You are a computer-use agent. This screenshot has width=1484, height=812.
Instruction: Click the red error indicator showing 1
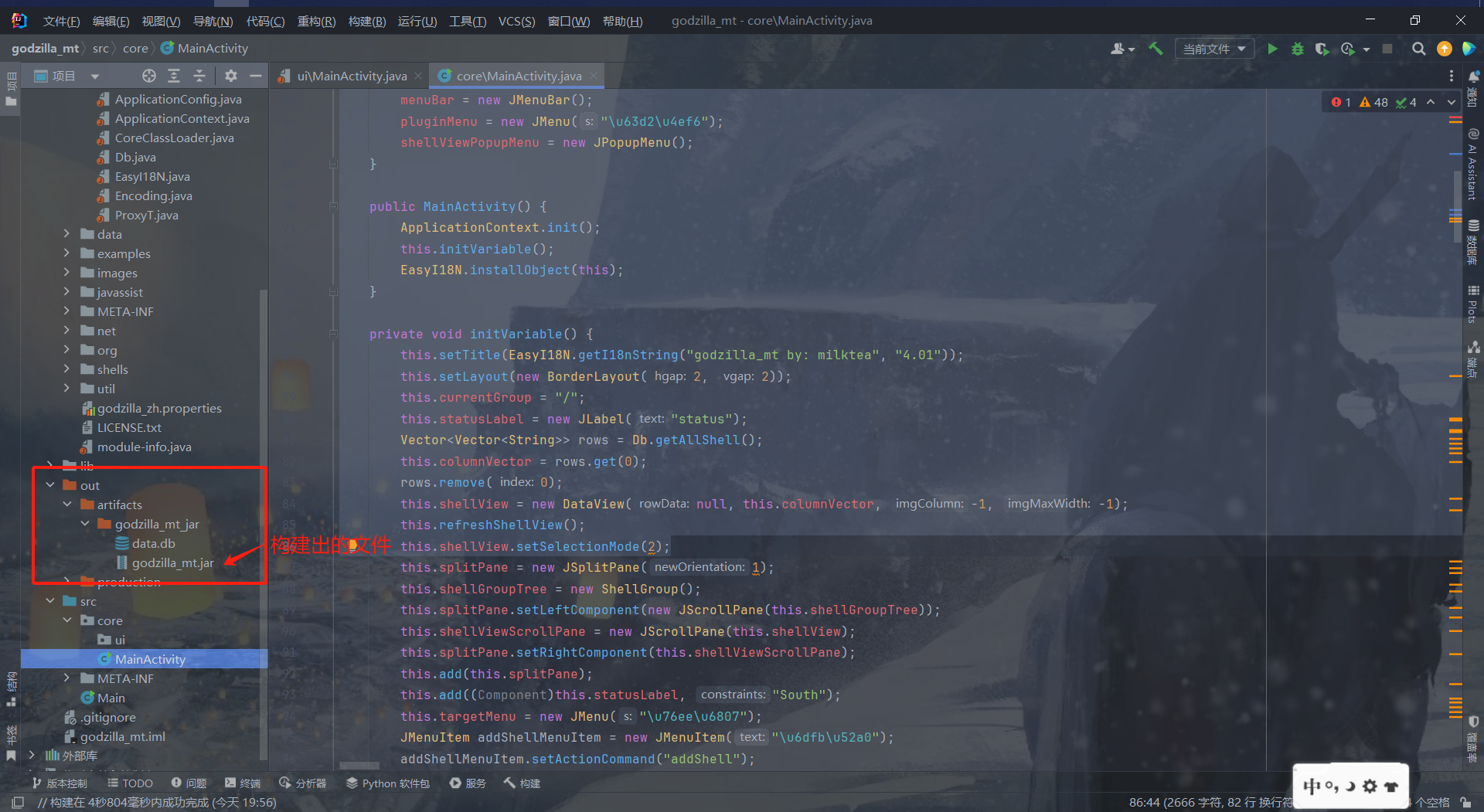click(x=1341, y=102)
